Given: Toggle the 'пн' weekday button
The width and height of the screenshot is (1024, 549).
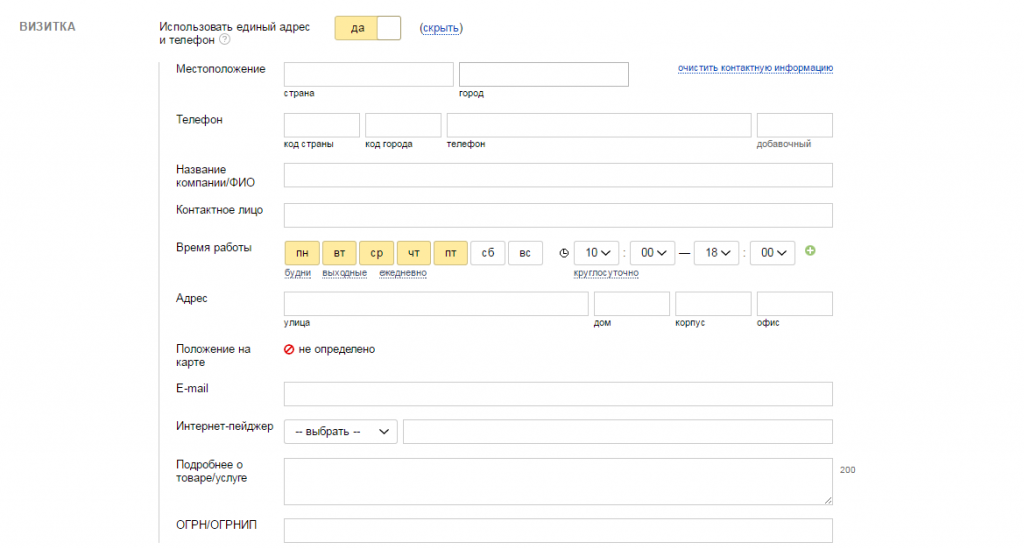Looking at the screenshot, I should point(302,253).
